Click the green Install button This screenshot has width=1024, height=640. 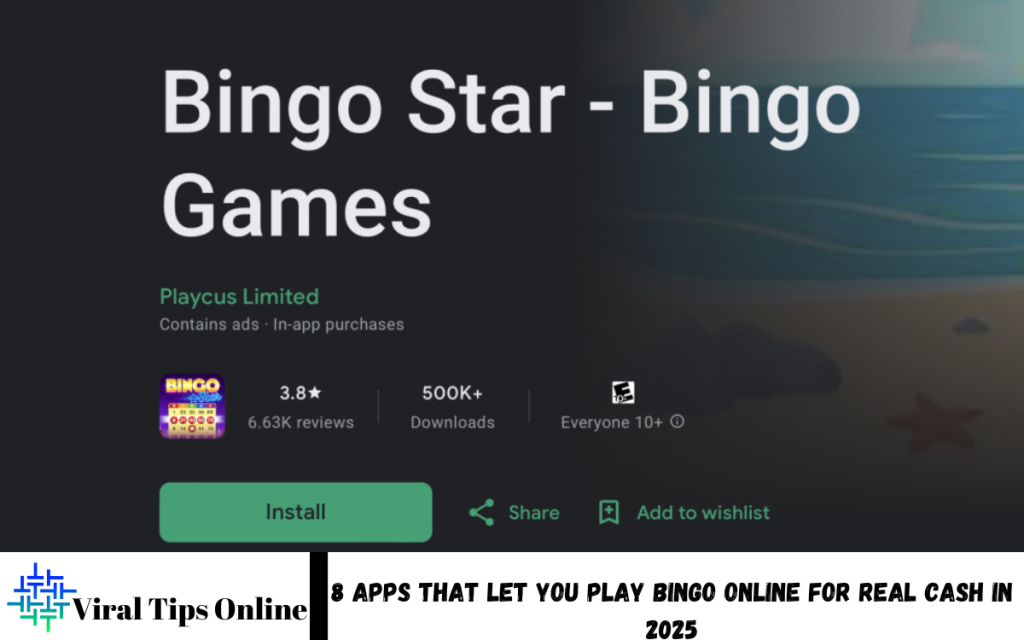click(295, 512)
